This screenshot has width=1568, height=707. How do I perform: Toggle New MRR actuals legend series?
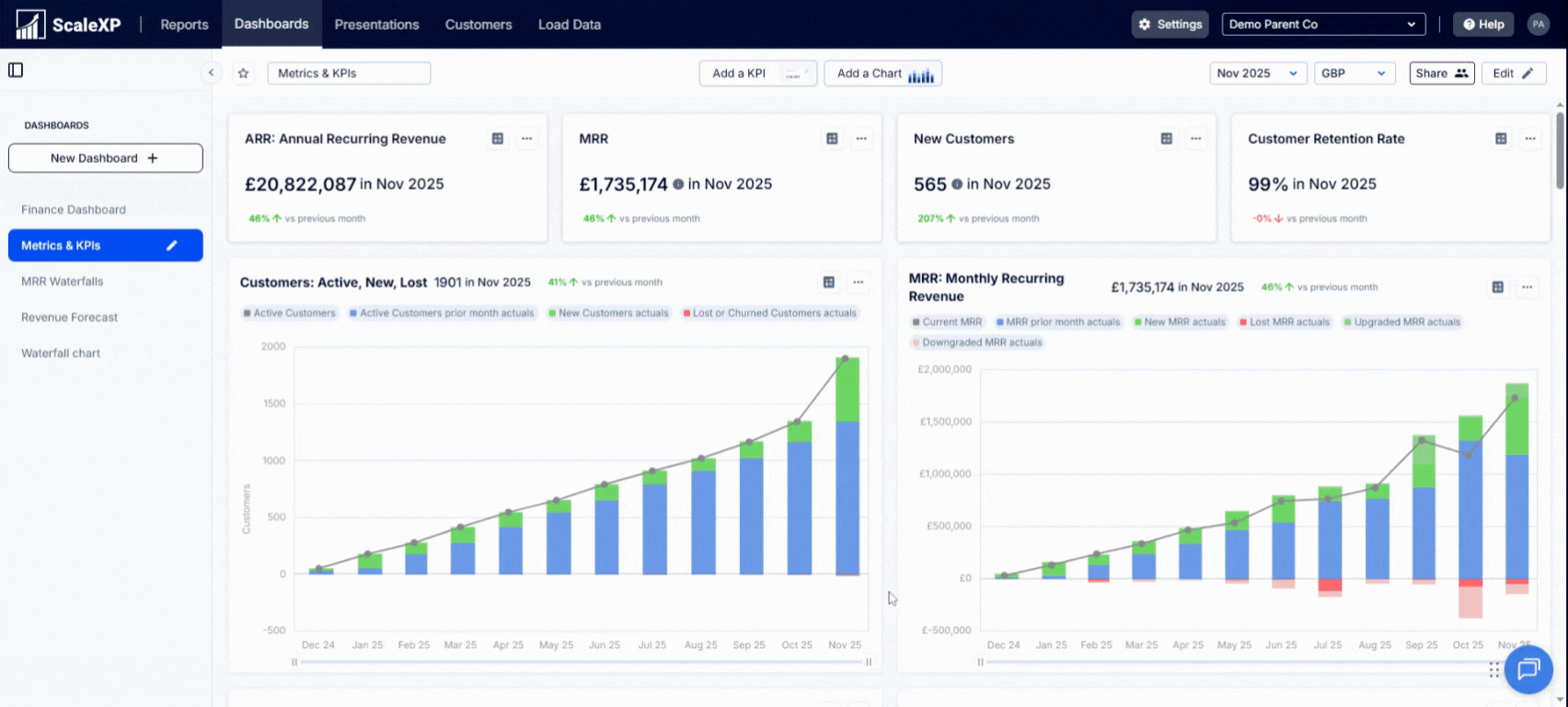tap(1179, 322)
